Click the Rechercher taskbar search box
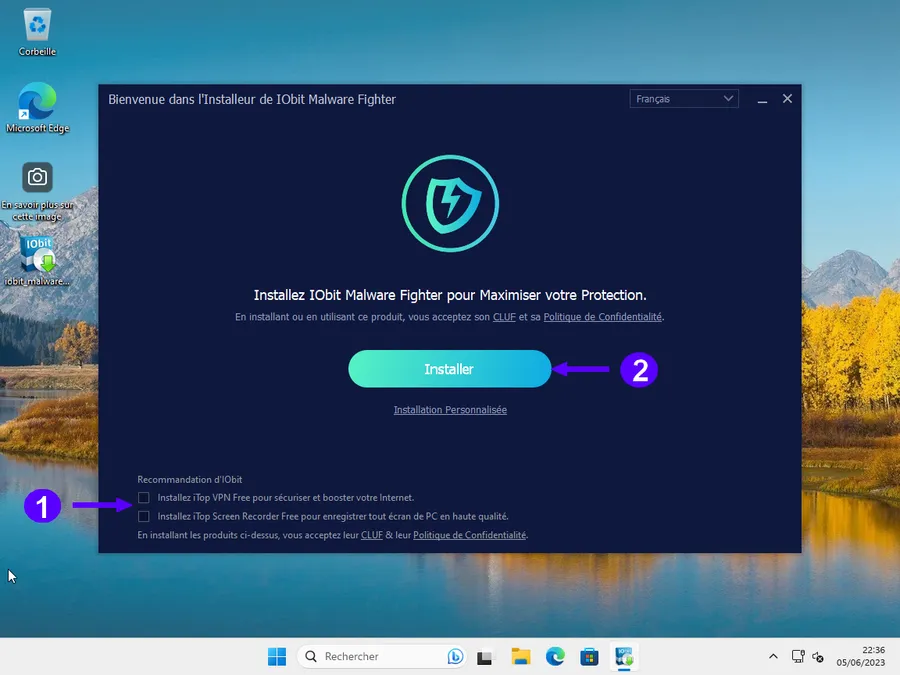This screenshot has width=900, height=675. coord(381,656)
